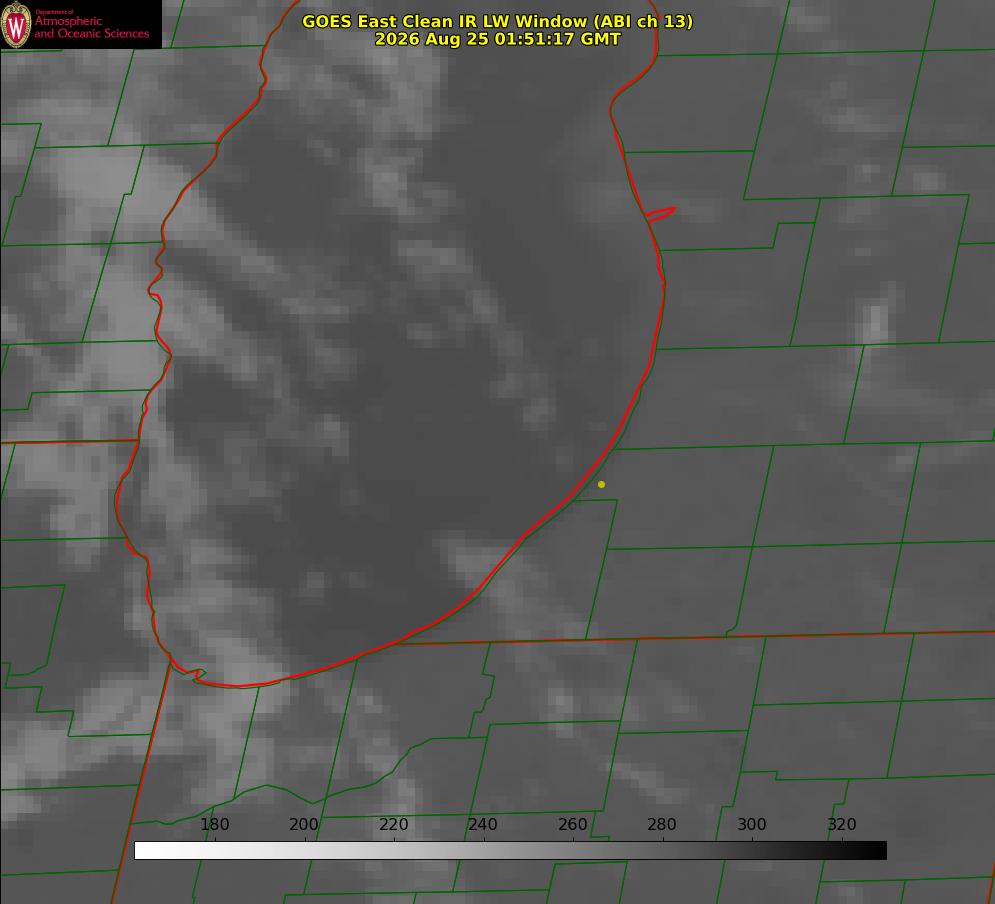Viewport: 995px width, 904px height.
Task: Click the 320 colorbar label
Action: click(842, 824)
